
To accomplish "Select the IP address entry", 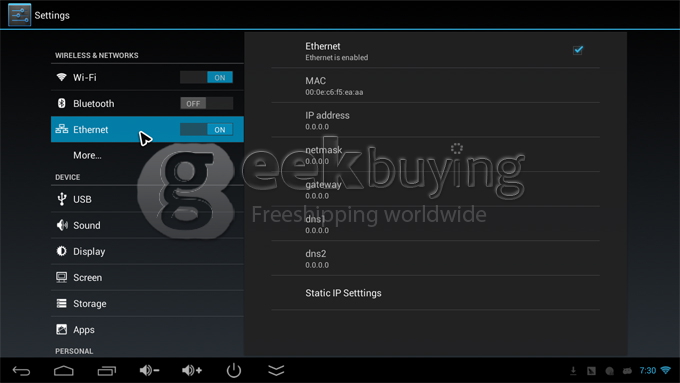I will tap(435, 120).
